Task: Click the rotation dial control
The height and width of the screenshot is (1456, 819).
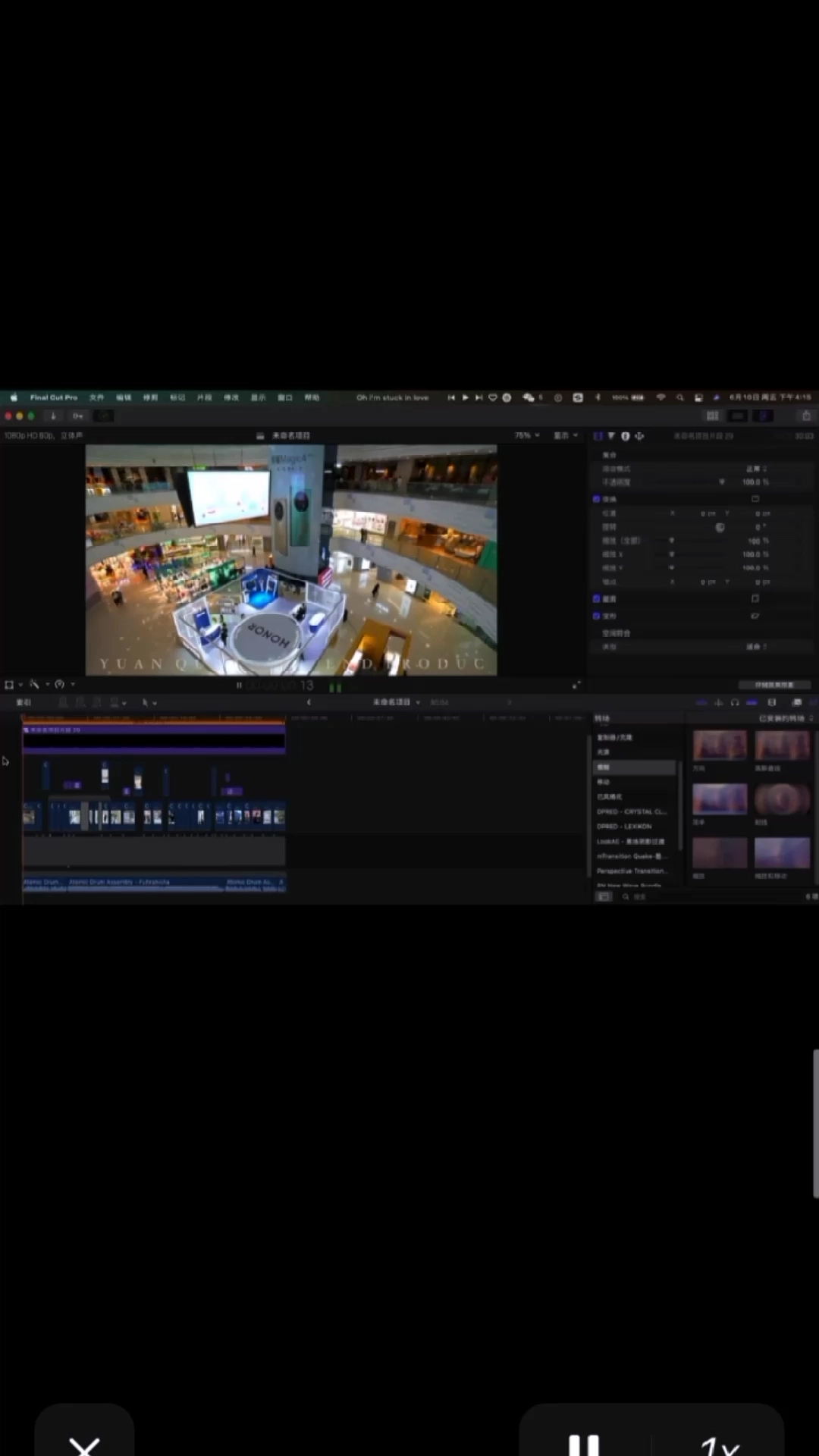Action: (x=720, y=527)
